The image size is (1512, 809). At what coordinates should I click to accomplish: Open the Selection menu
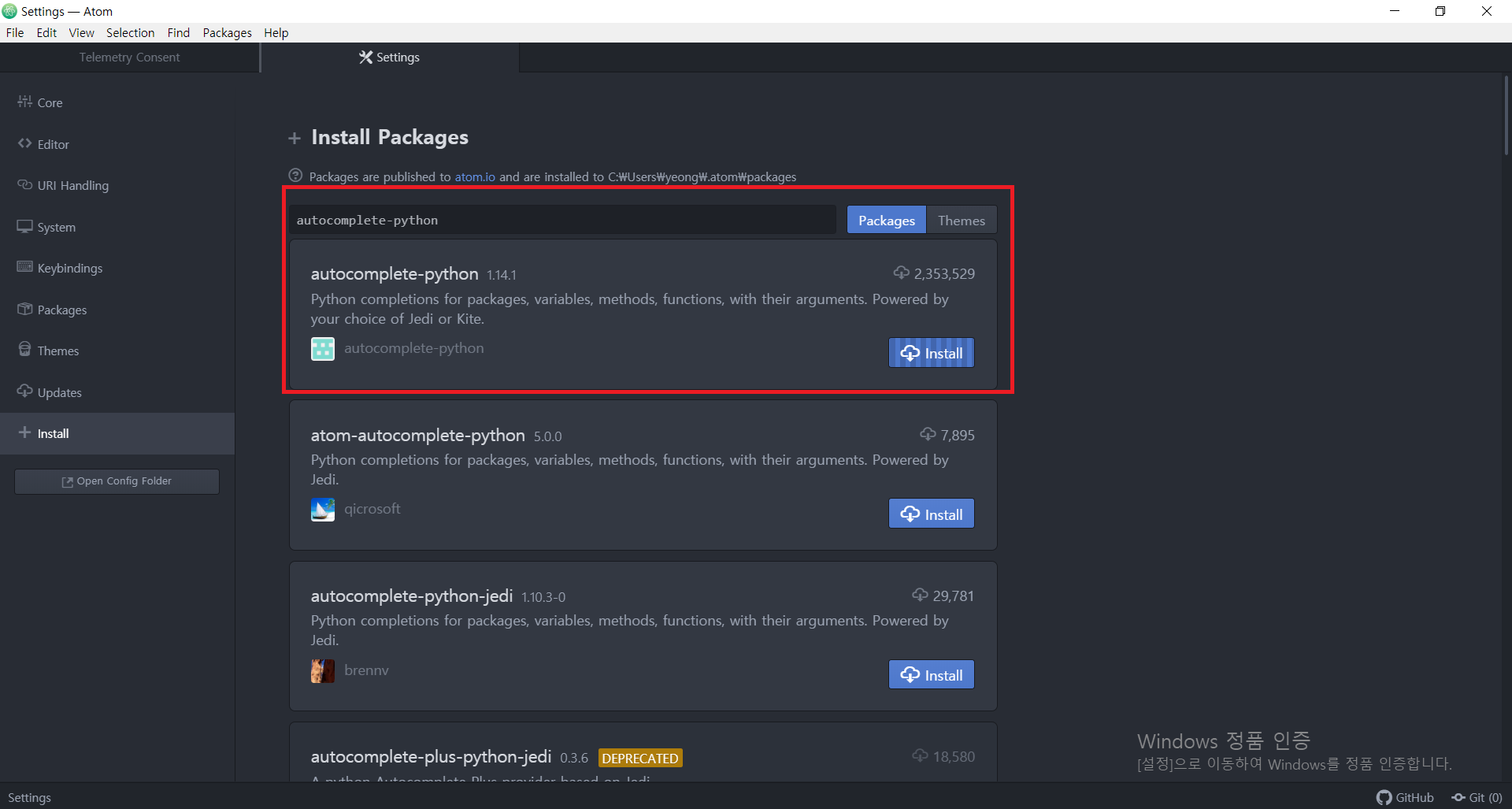coord(130,32)
